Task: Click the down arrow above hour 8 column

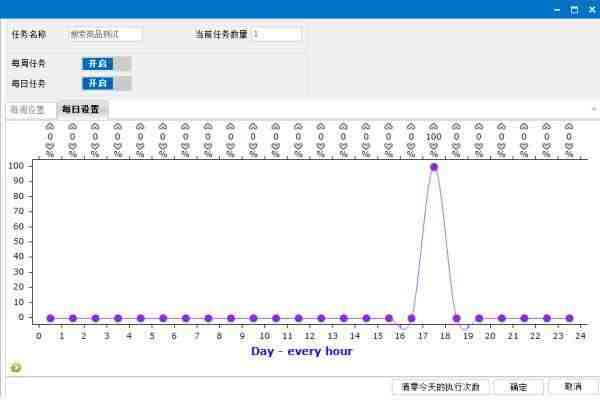Action: coord(231,146)
